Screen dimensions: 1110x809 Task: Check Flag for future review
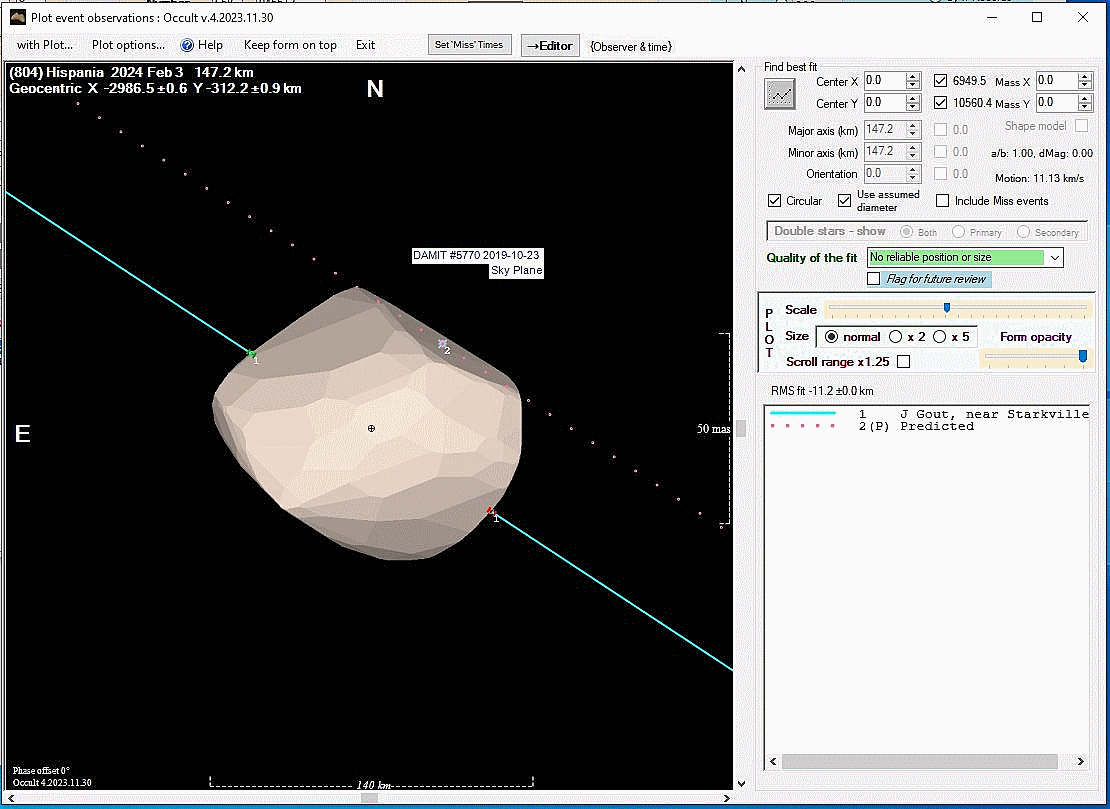(x=874, y=279)
